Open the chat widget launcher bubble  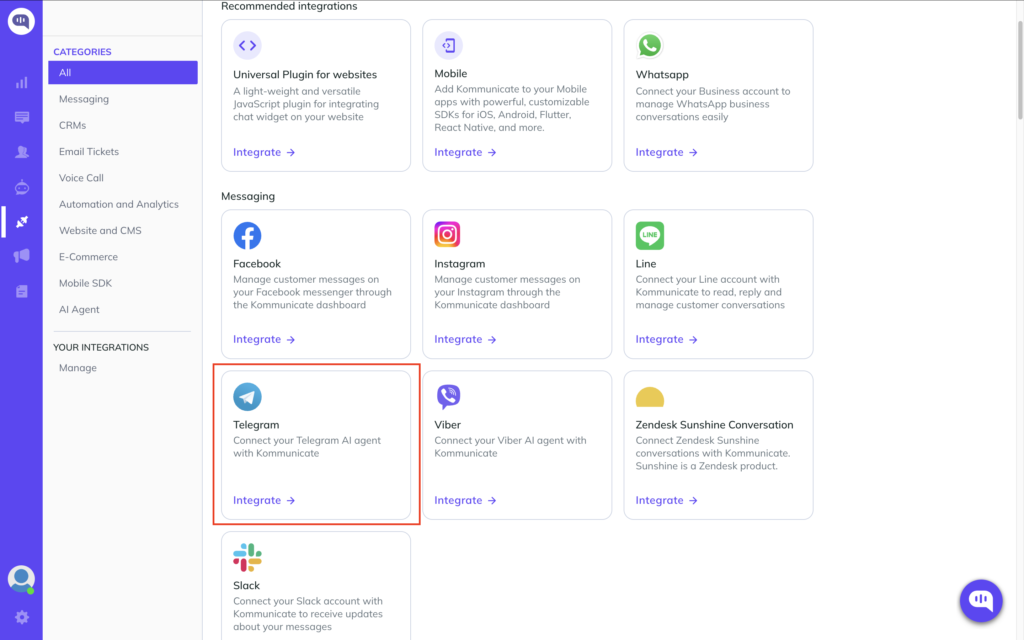981,600
